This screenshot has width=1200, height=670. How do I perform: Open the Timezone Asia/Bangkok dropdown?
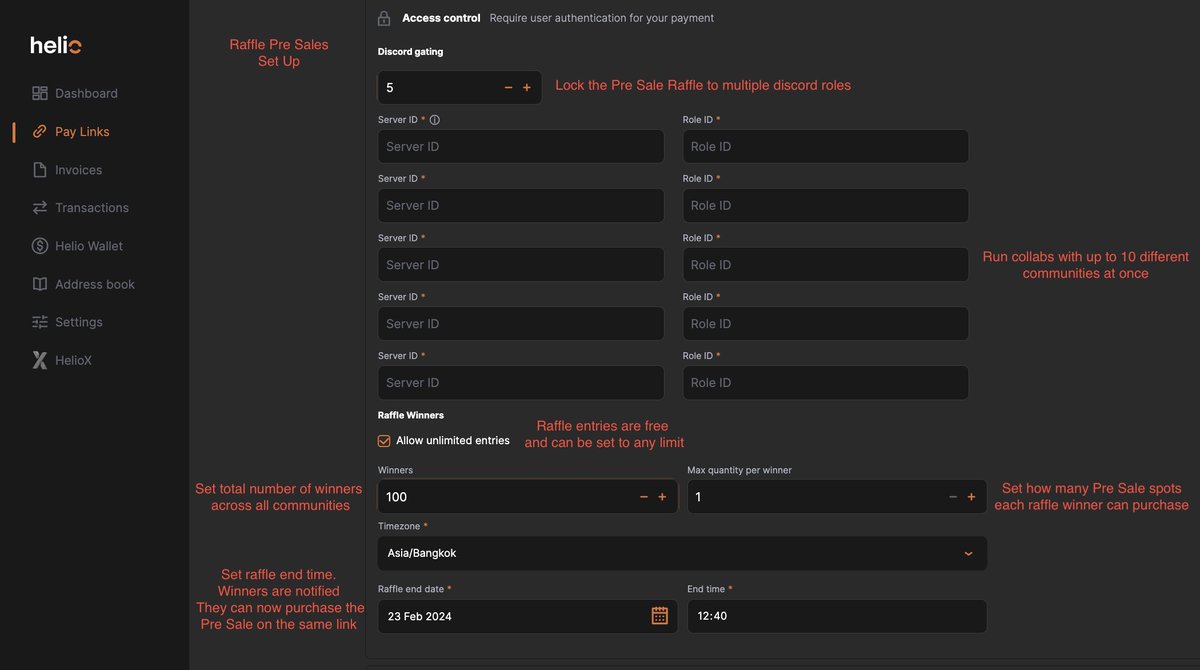tap(682, 553)
